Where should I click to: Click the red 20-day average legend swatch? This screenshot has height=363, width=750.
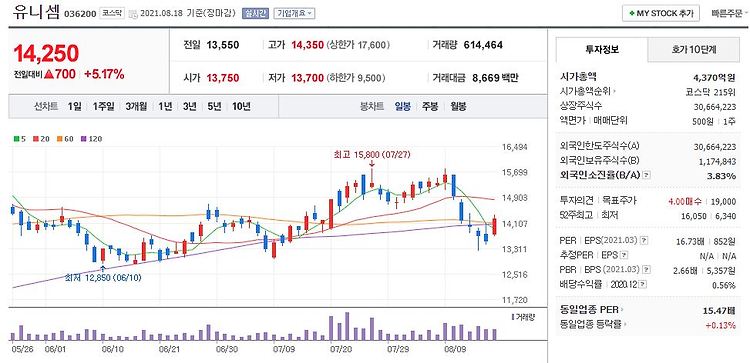pyautogui.click(x=35, y=139)
